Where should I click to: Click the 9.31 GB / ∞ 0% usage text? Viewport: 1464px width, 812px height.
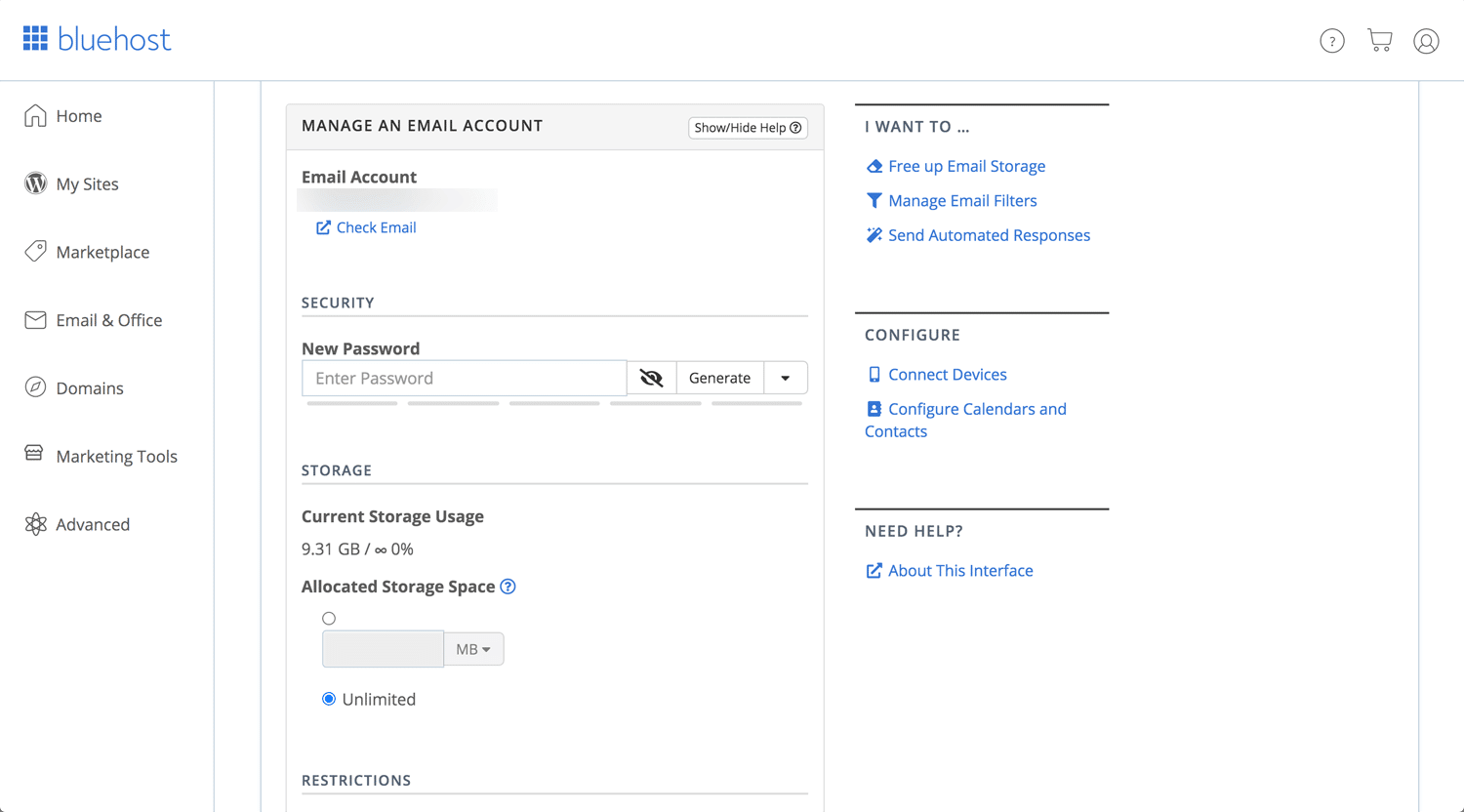click(x=357, y=549)
